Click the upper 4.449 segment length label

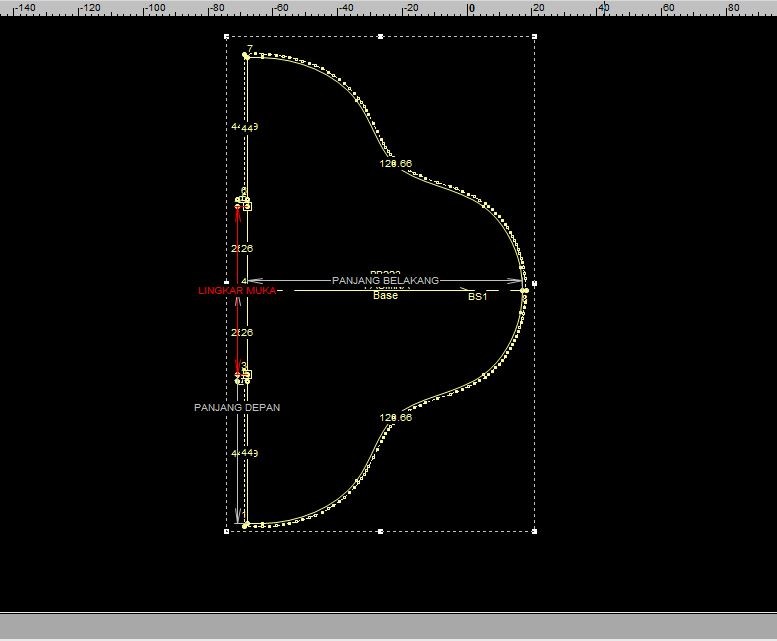click(244, 128)
